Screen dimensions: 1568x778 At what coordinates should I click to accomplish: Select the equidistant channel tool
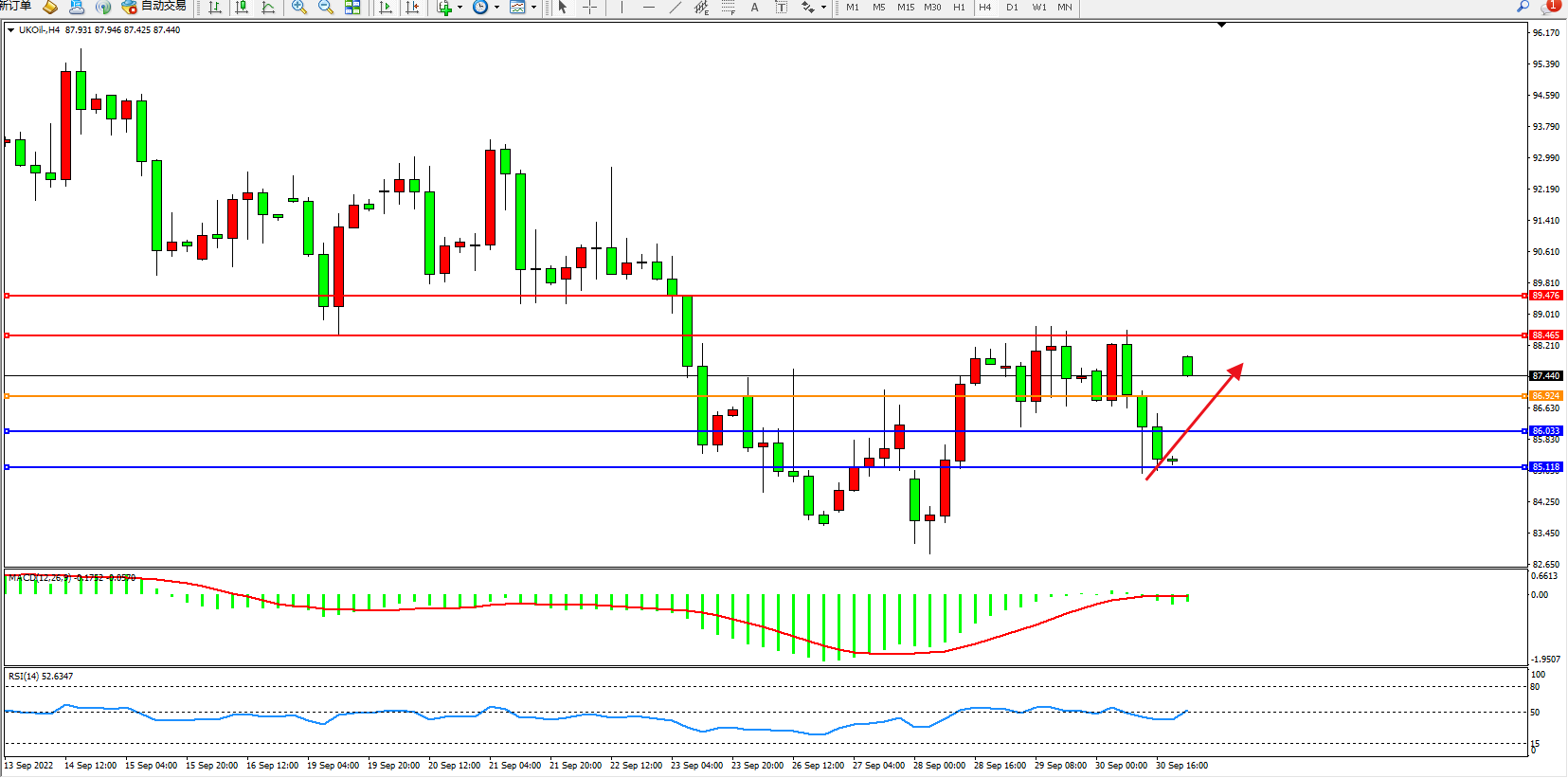point(701,8)
